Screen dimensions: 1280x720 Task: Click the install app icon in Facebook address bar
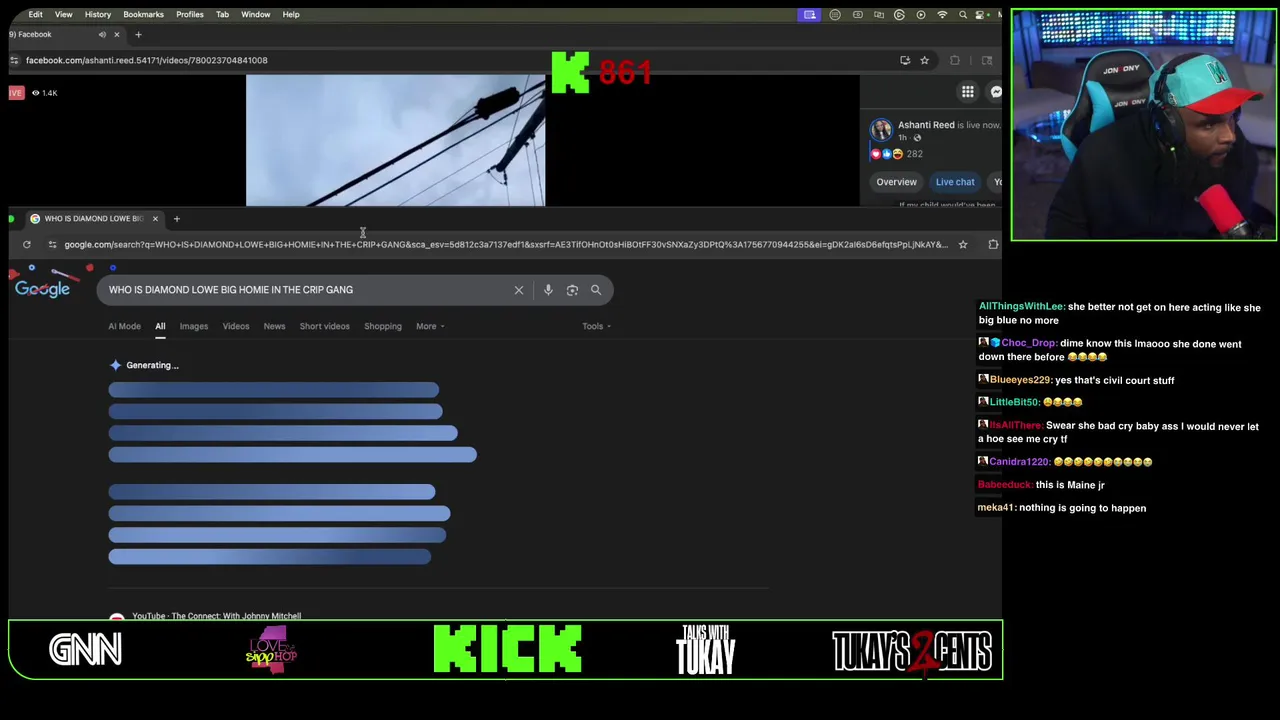(x=905, y=60)
